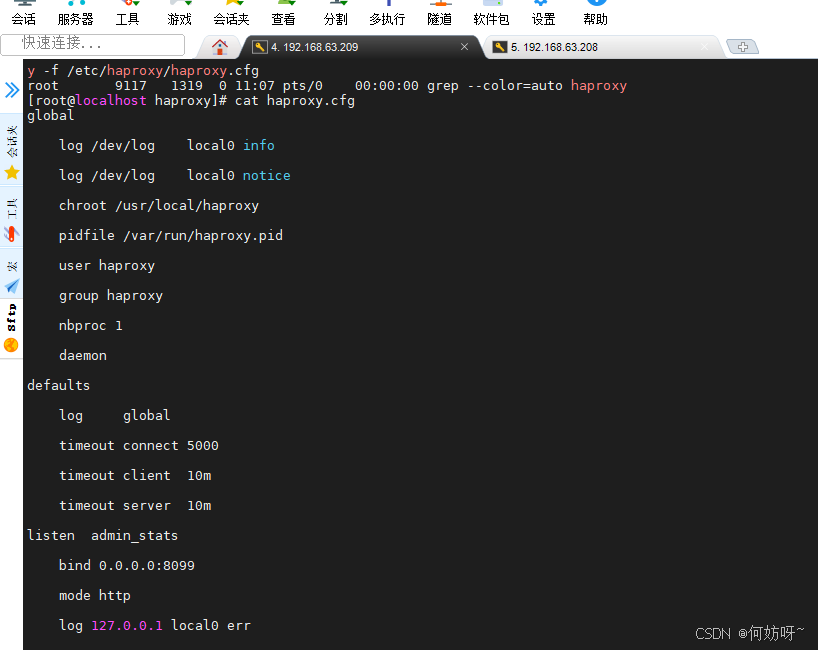
Task: Expand the sidebar with double chevron
Action: click(x=11, y=90)
